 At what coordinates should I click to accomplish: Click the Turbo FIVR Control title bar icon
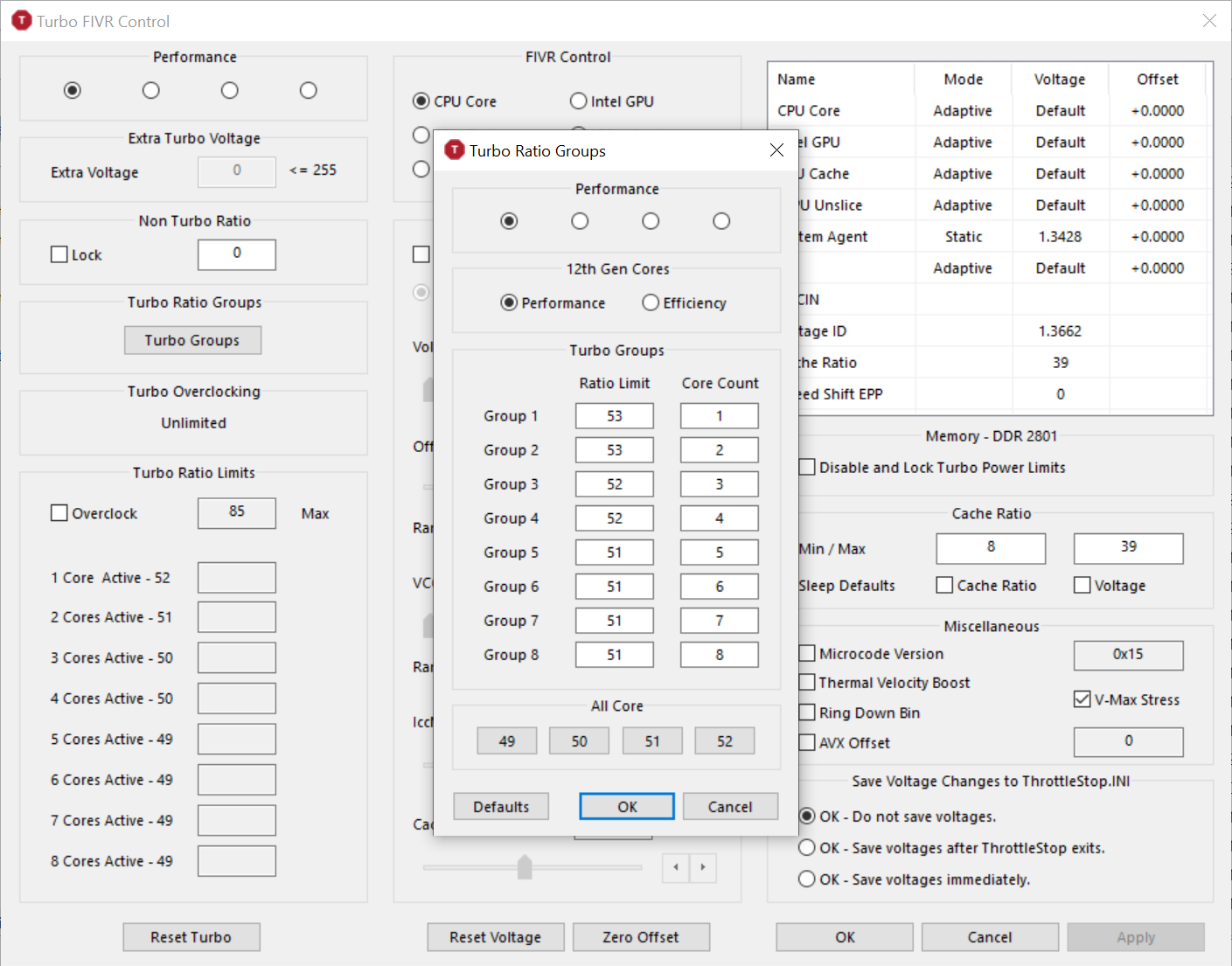(22, 21)
